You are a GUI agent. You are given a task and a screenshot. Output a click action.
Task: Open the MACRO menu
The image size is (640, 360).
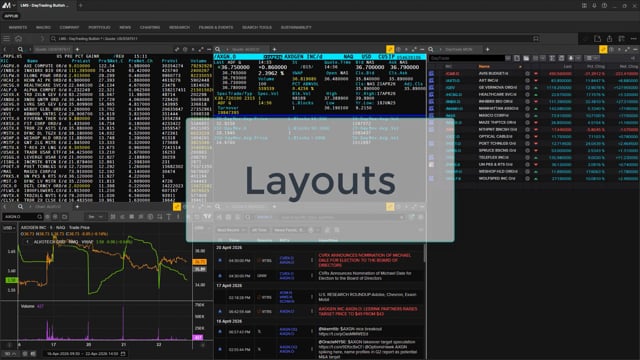tap(43, 27)
